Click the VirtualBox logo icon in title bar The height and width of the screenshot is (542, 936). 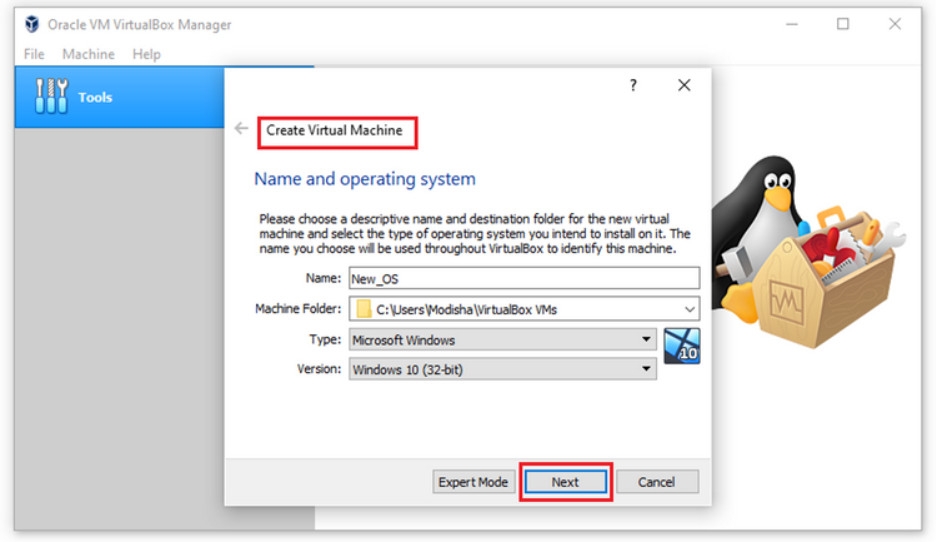pos(32,24)
